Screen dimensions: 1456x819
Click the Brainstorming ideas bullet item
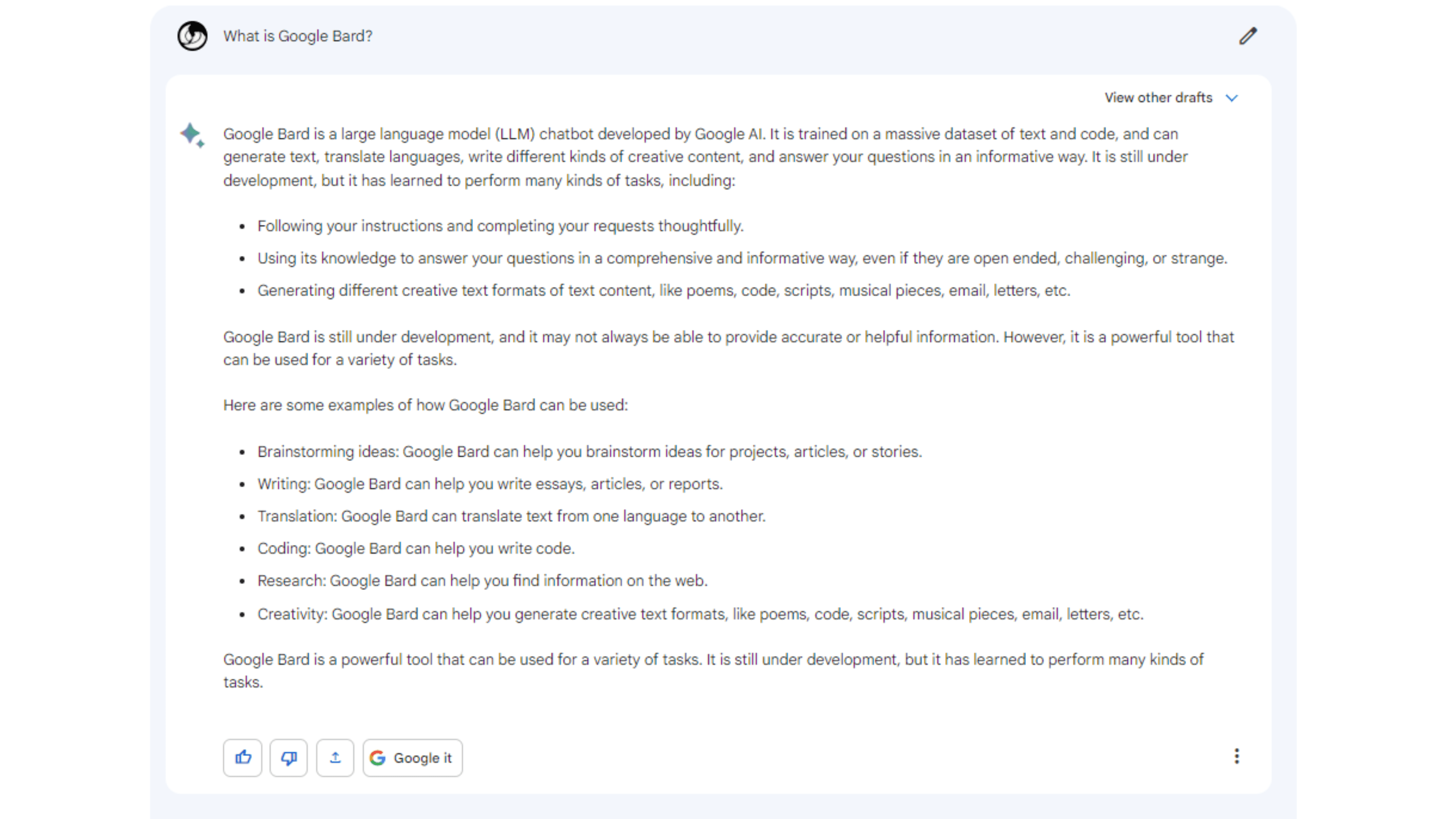[x=590, y=452]
